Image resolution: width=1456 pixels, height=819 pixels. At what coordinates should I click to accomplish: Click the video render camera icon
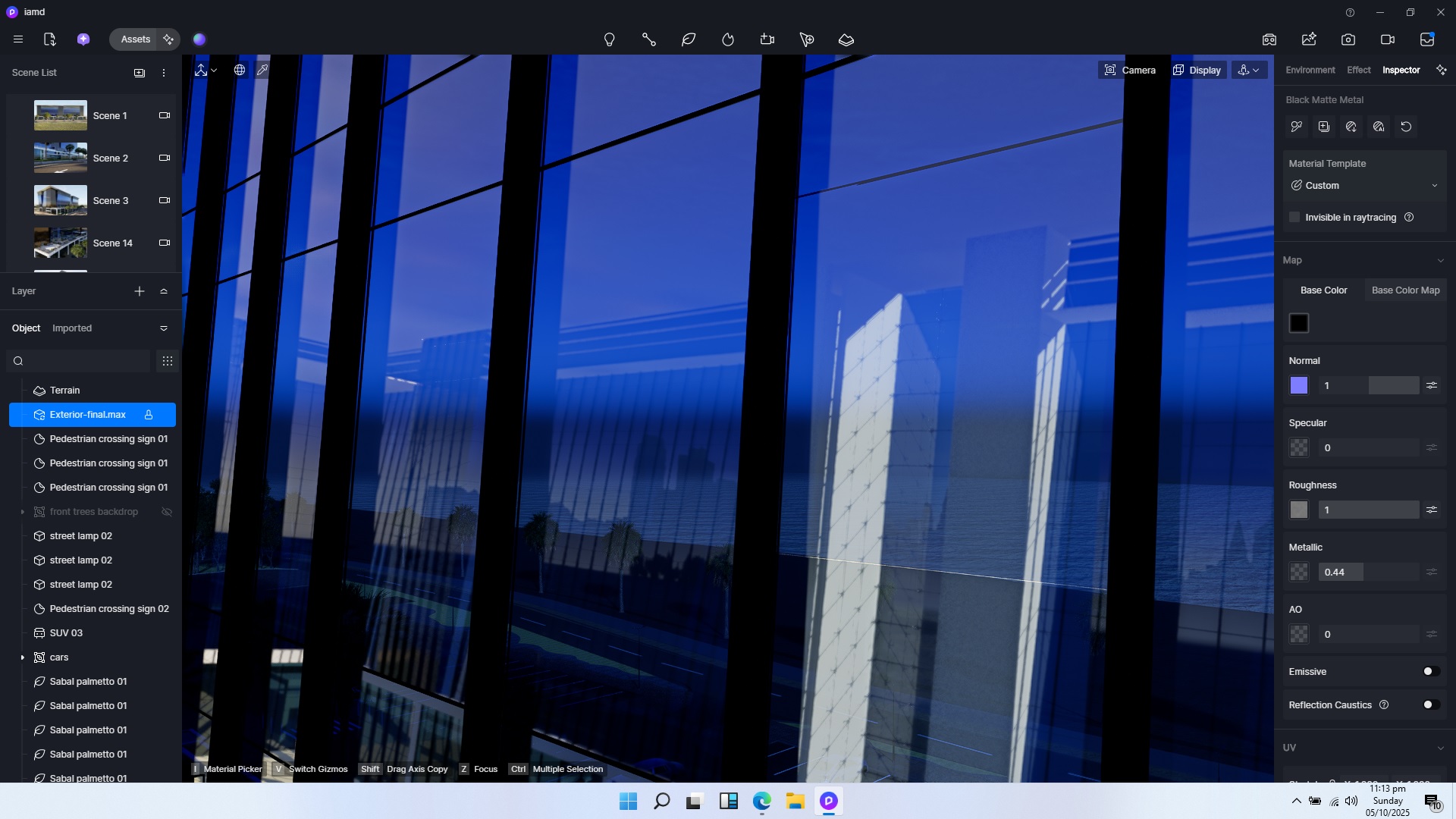coord(1388,39)
